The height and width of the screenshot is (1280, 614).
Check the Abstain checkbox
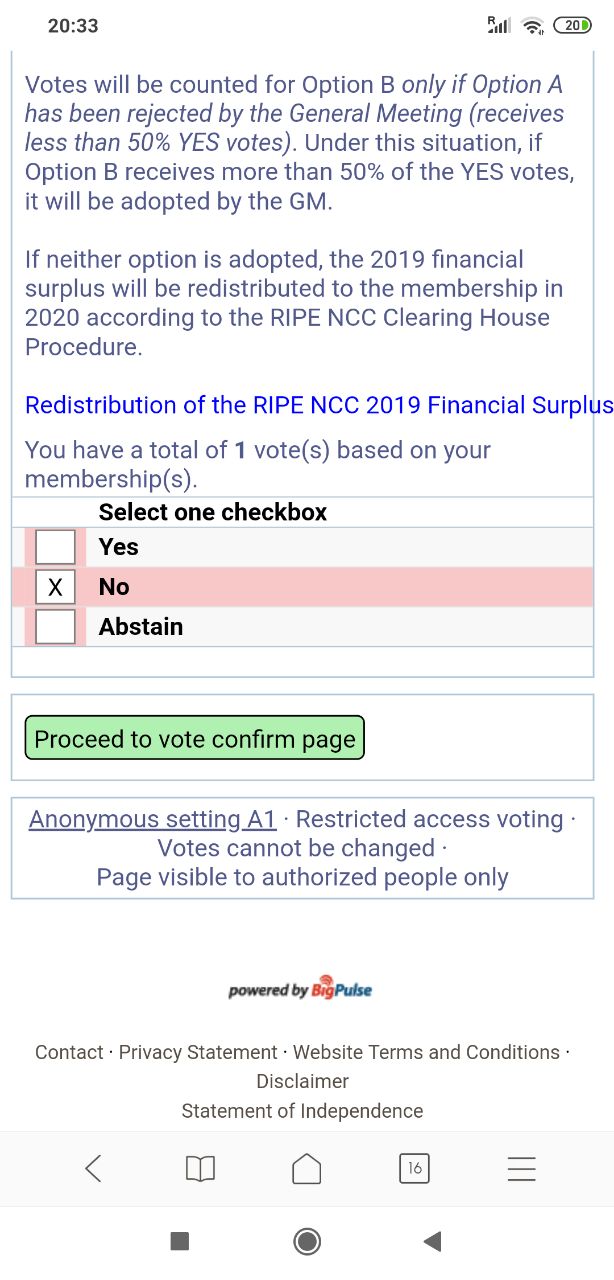coord(55,627)
